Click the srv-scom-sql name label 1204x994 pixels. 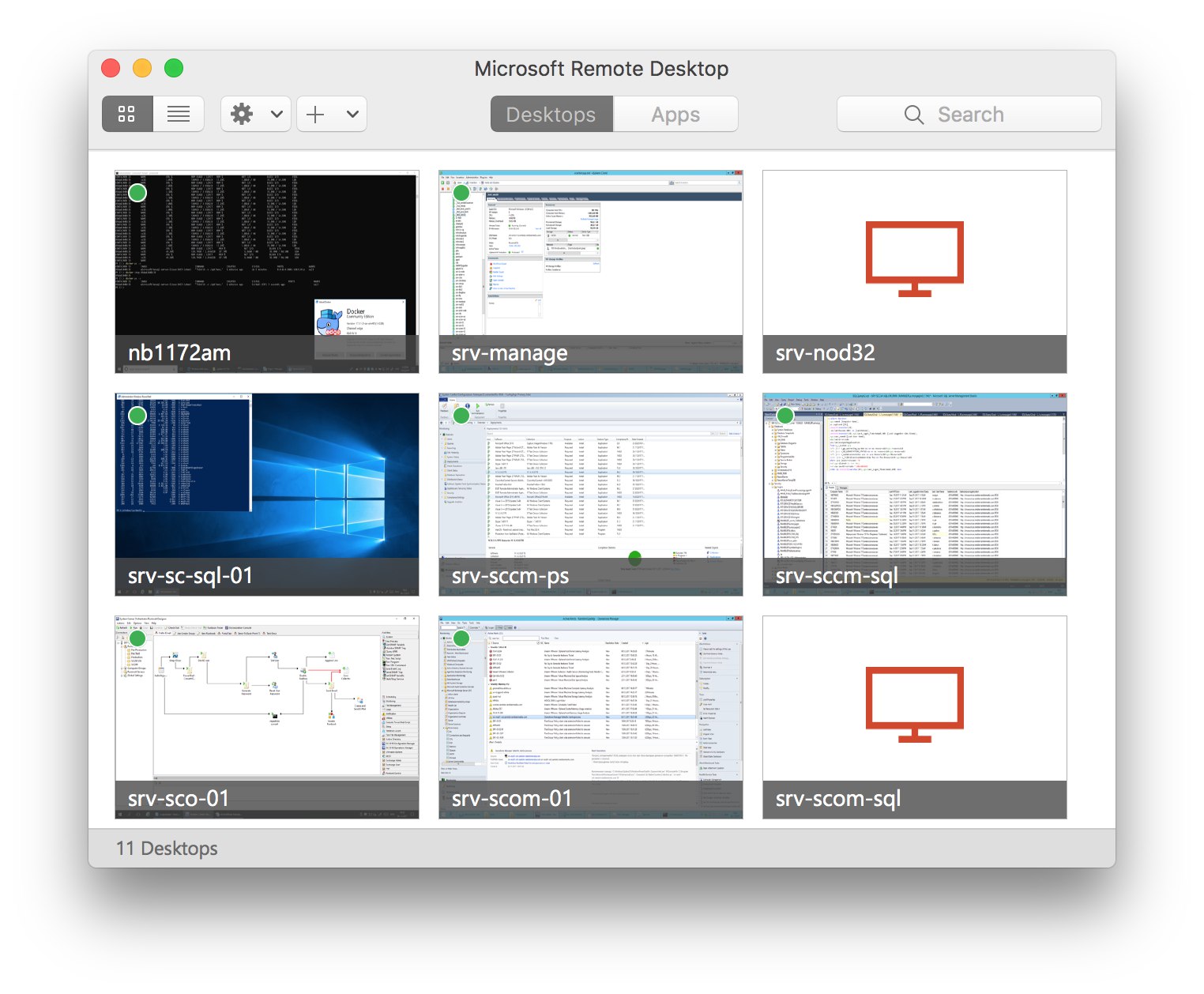pyautogui.click(x=838, y=799)
